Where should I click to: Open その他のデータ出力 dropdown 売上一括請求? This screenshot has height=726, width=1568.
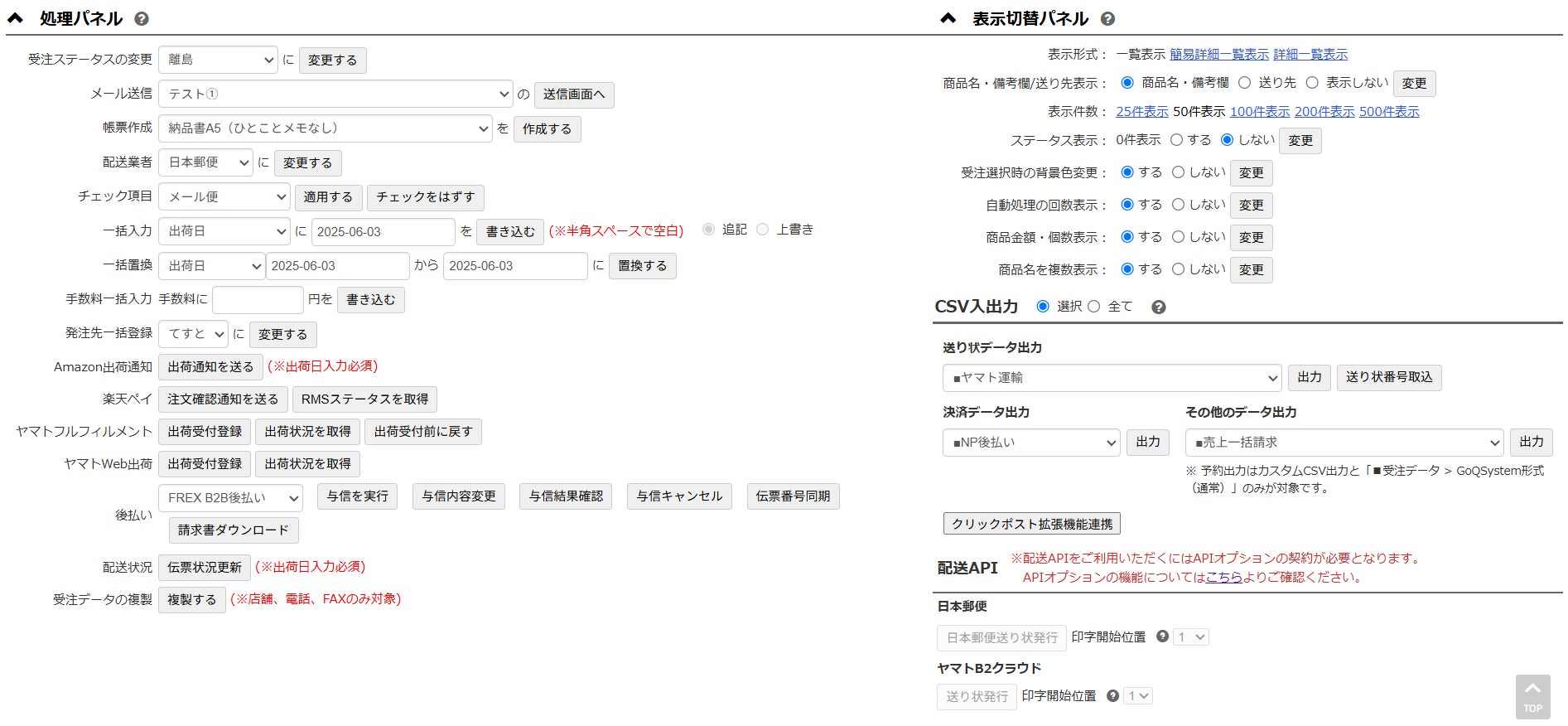1344,443
